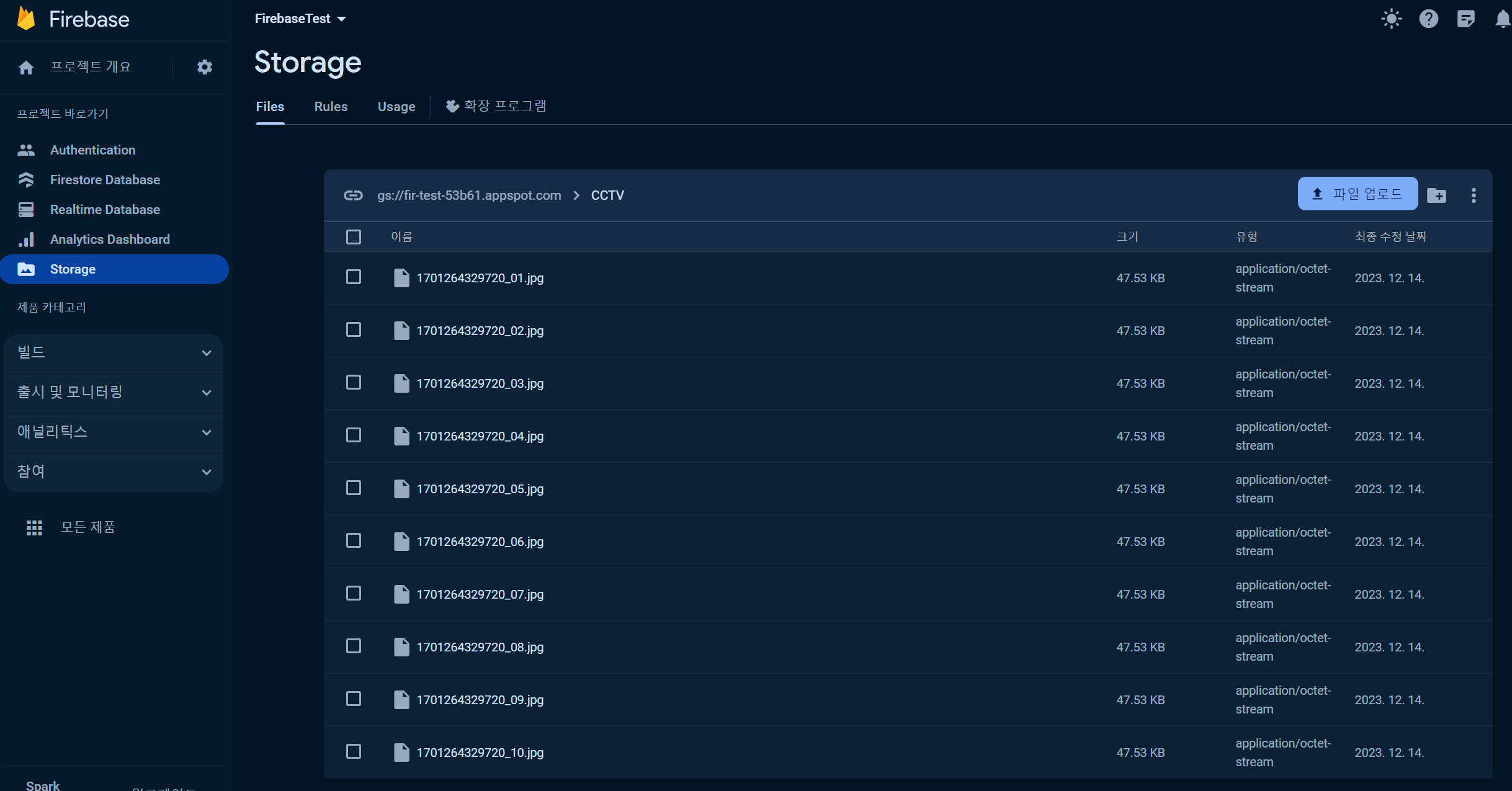Go to the gs://fir-test-53b61.appspot.com root breadcrumb
1512x791 pixels.
pos(469,195)
